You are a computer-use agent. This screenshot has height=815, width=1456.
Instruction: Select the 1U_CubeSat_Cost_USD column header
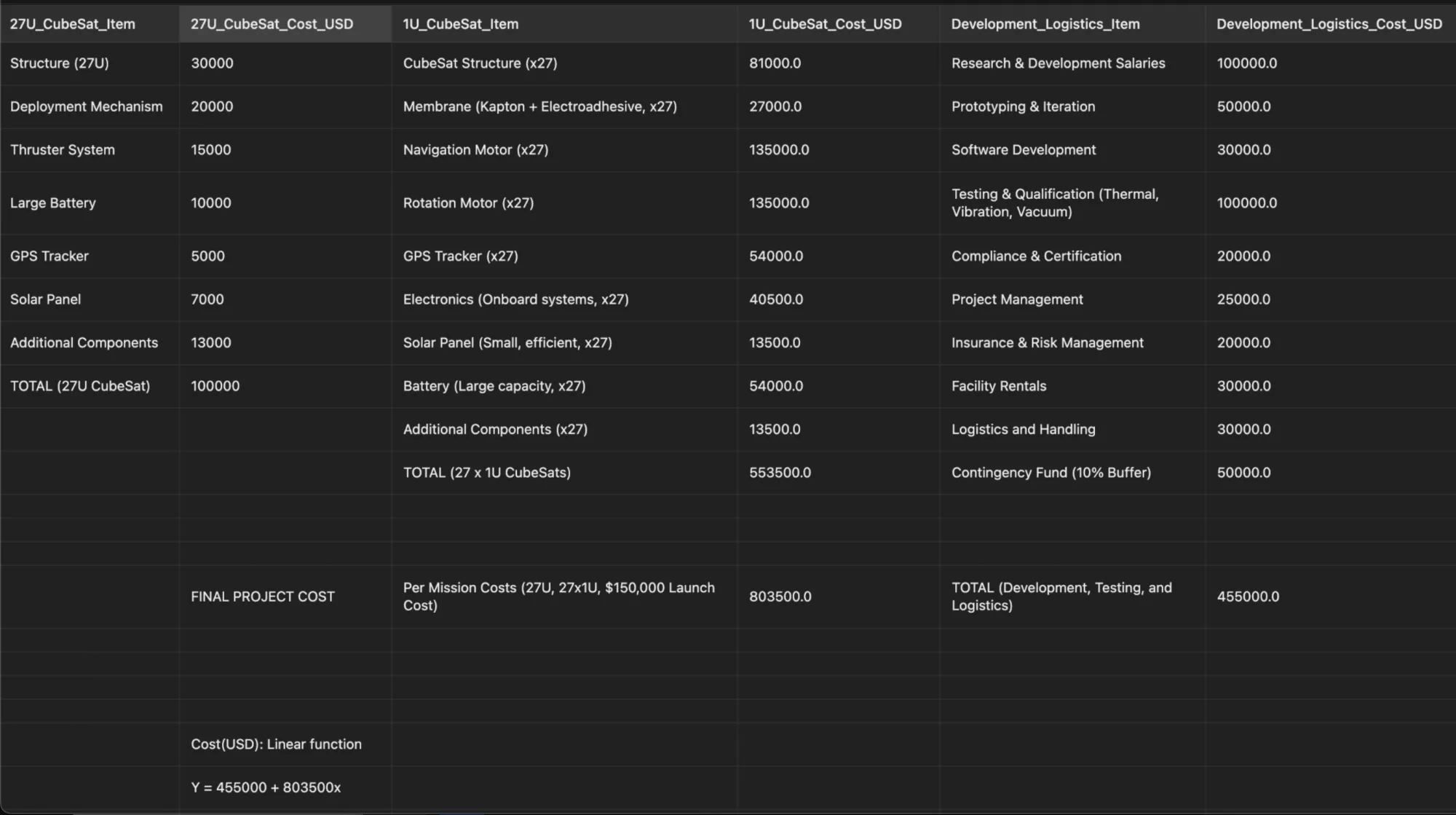click(x=839, y=24)
